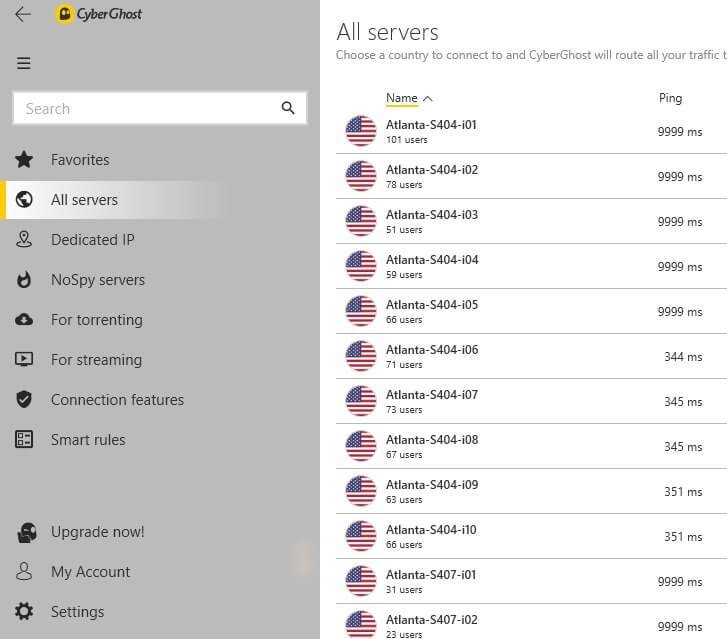Click US flag for Atlanta-S404-i01
This screenshot has width=727, height=639.
tap(361, 131)
